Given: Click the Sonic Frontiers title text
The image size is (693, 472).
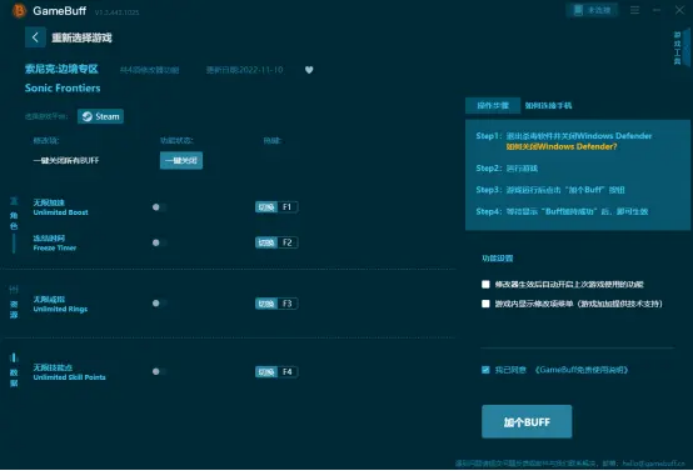Looking at the screenshot, I should tap(62, 88).
